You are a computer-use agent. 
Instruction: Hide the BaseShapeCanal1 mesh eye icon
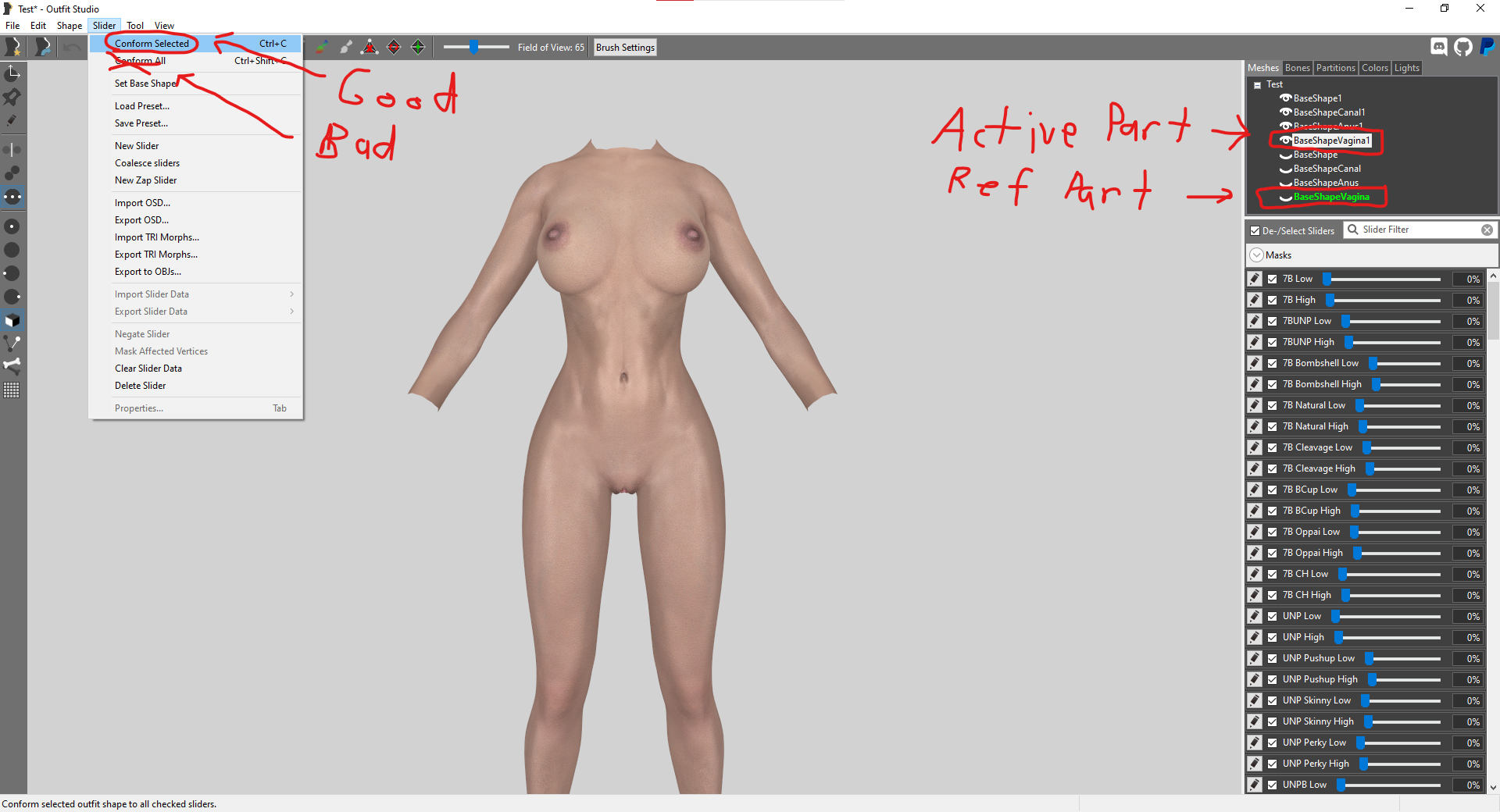click(1285, 112)
